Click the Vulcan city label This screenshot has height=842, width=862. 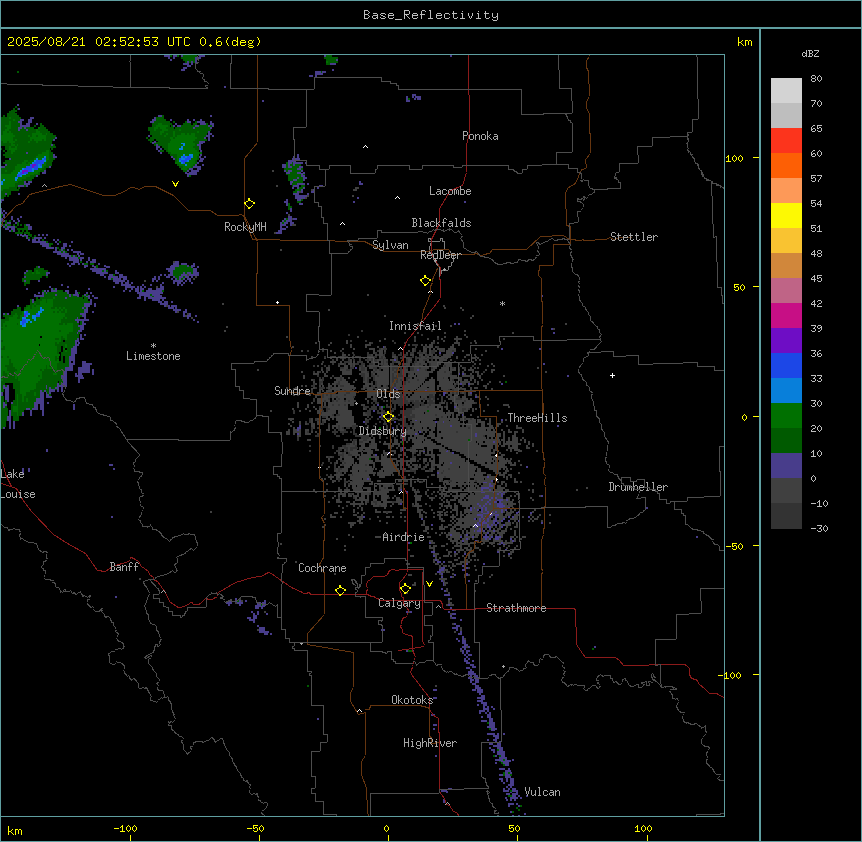click(x=542, y=792)
